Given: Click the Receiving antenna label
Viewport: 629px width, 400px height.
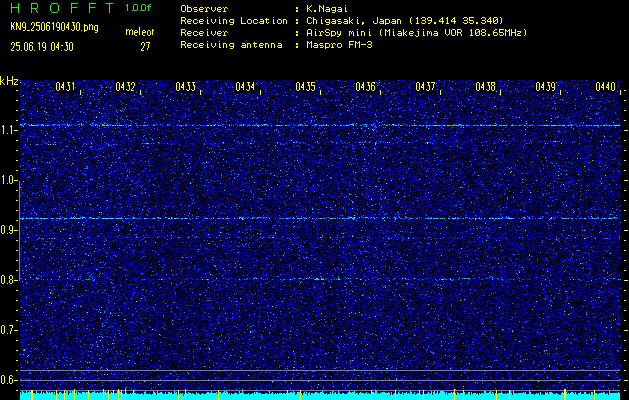Looking at the screenshot, I should pyautogui.click(x=231, y=45).
